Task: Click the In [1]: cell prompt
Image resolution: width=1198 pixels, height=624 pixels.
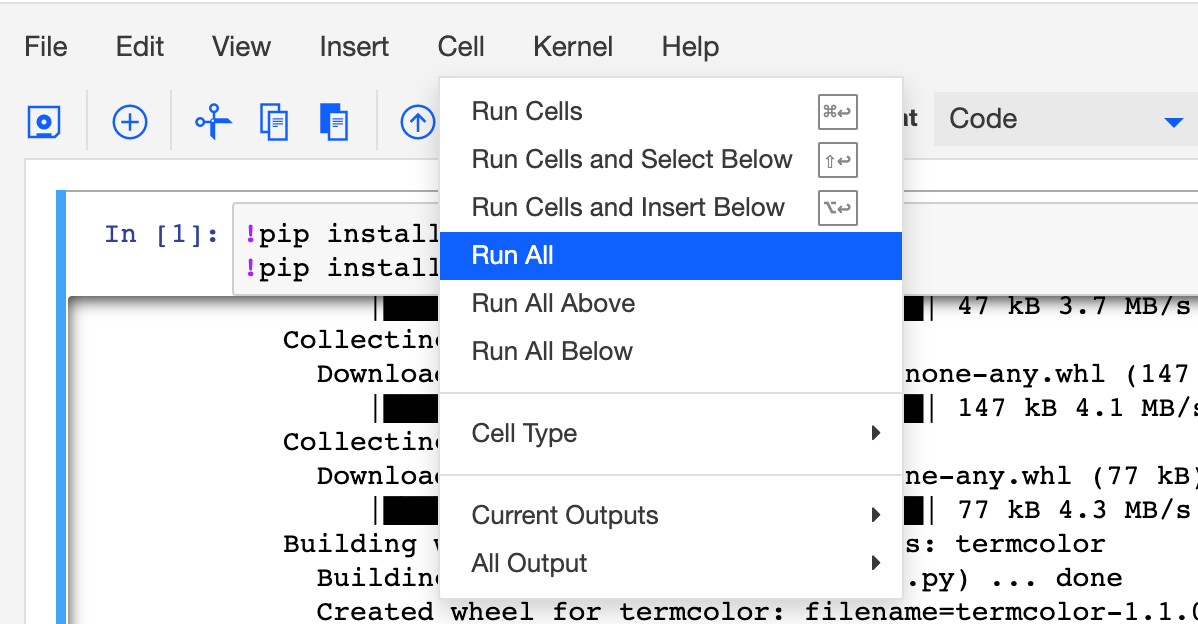Action: coord(161,234)
